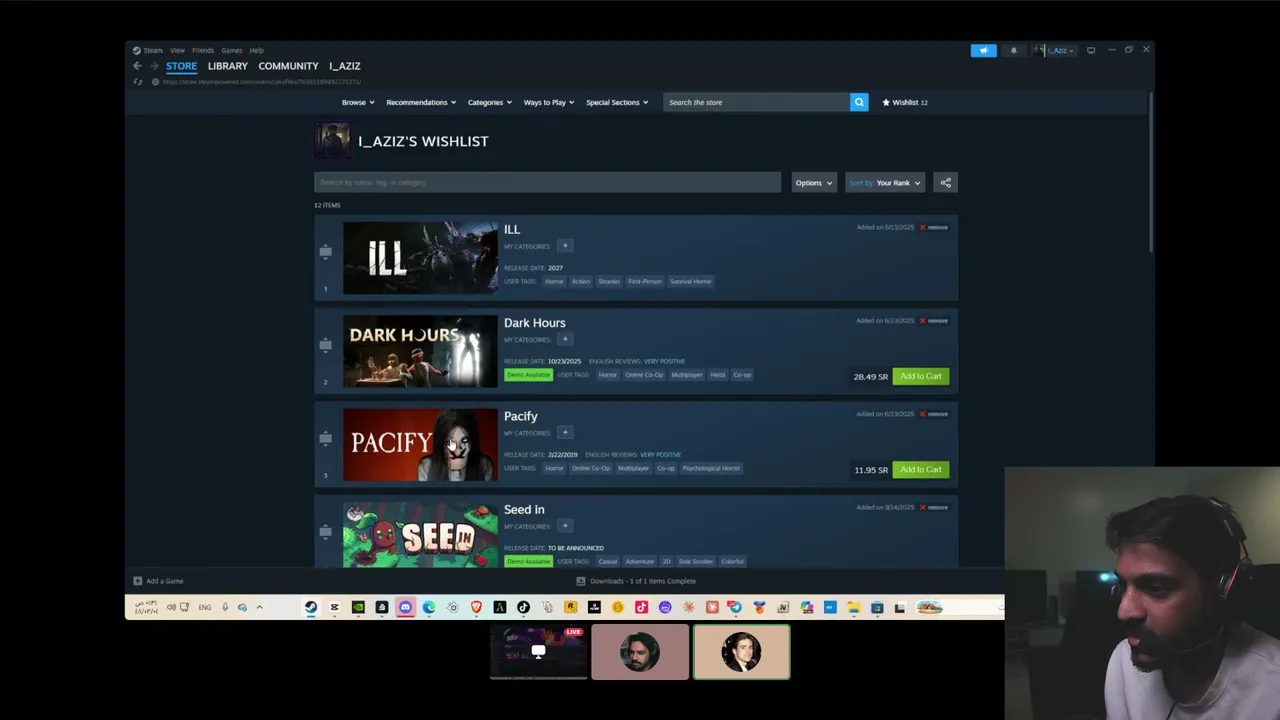
Task: Click the wishlist share icon
Action: tap(945, 183)
